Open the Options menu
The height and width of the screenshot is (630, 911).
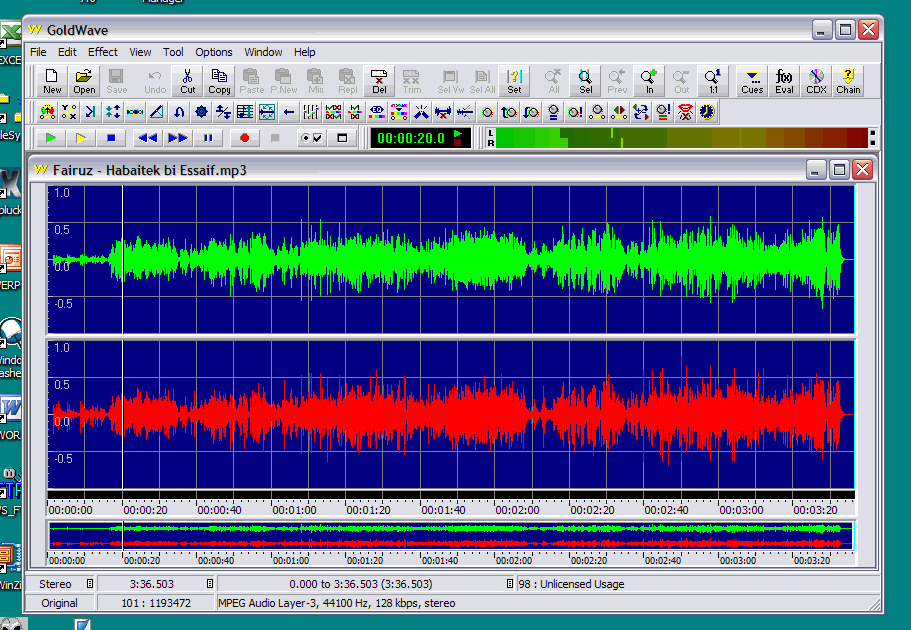tap(214, 52)
